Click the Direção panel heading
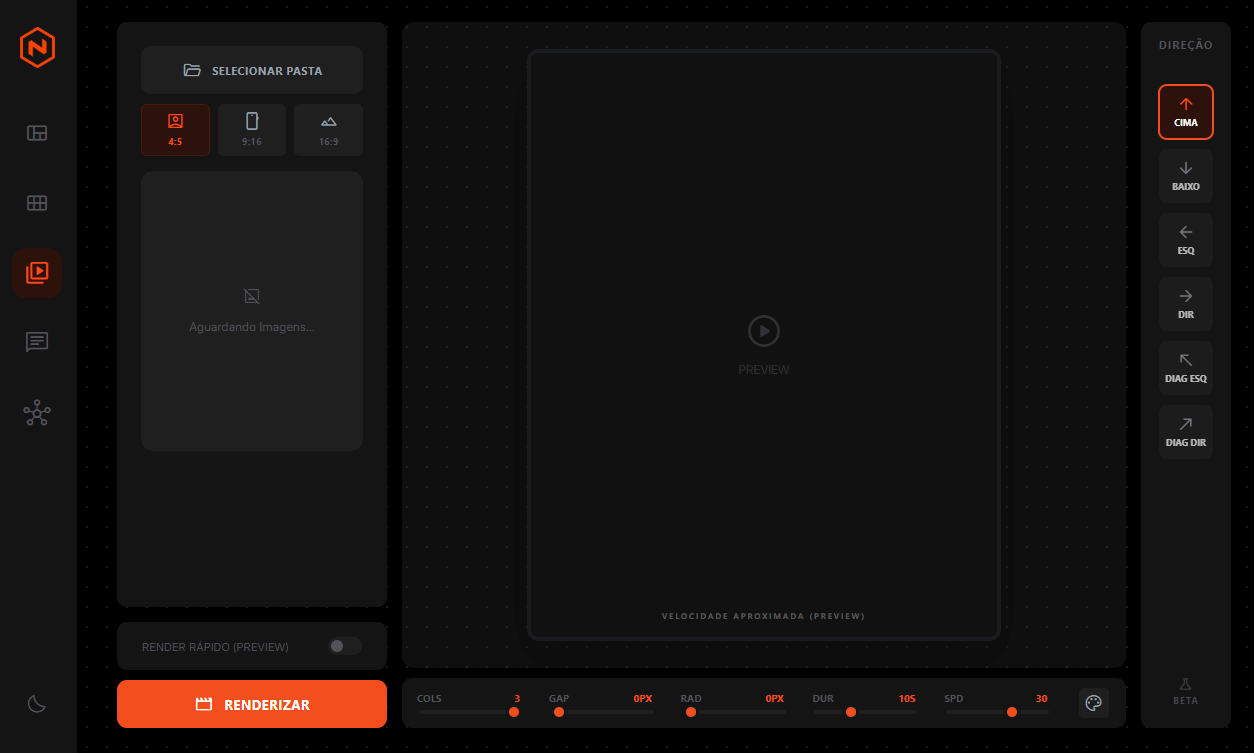1254x753 pixels. point(1186,45)
